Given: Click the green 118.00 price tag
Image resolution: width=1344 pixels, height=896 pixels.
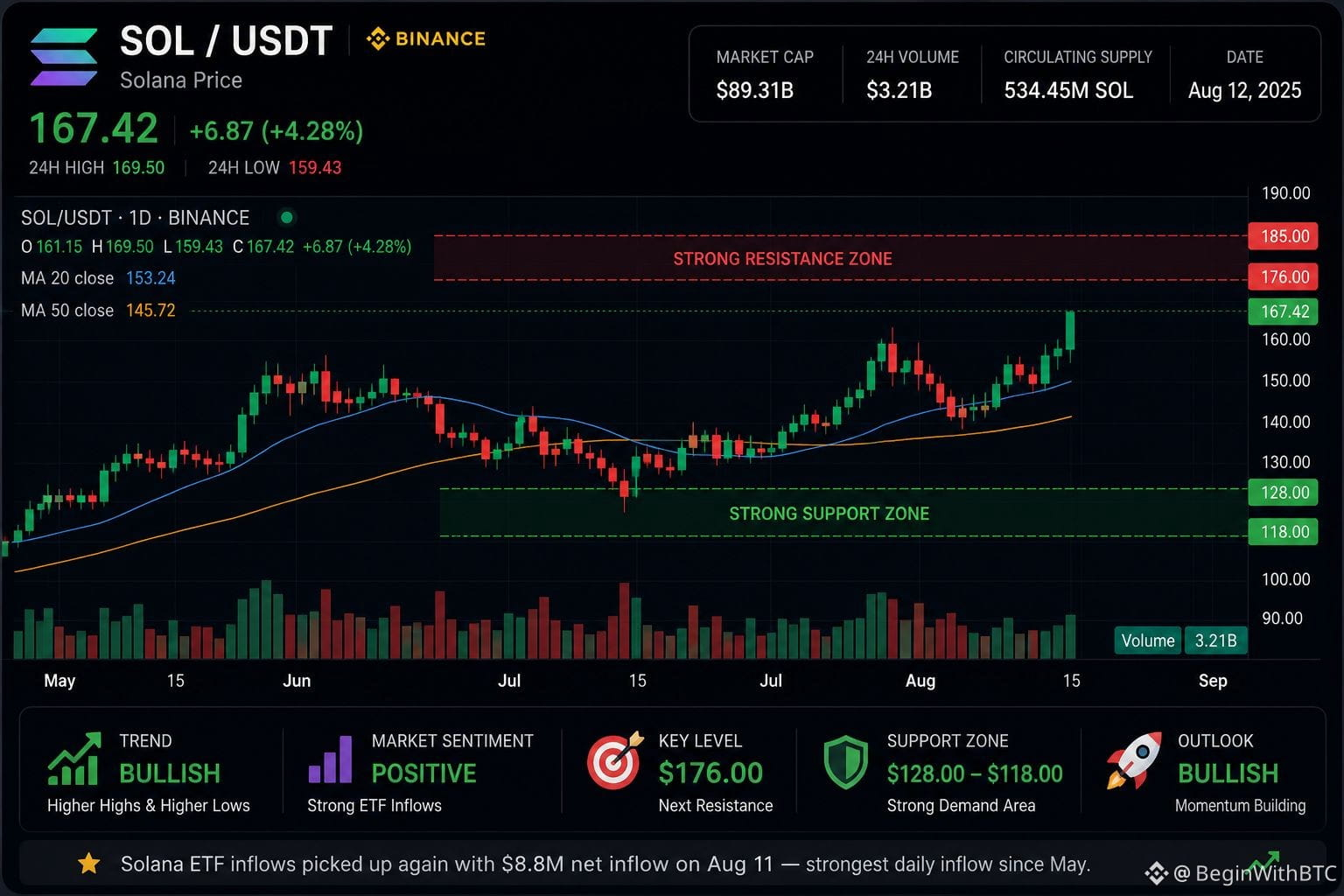Looking at the screenshot, I should tap(1284, 532).
